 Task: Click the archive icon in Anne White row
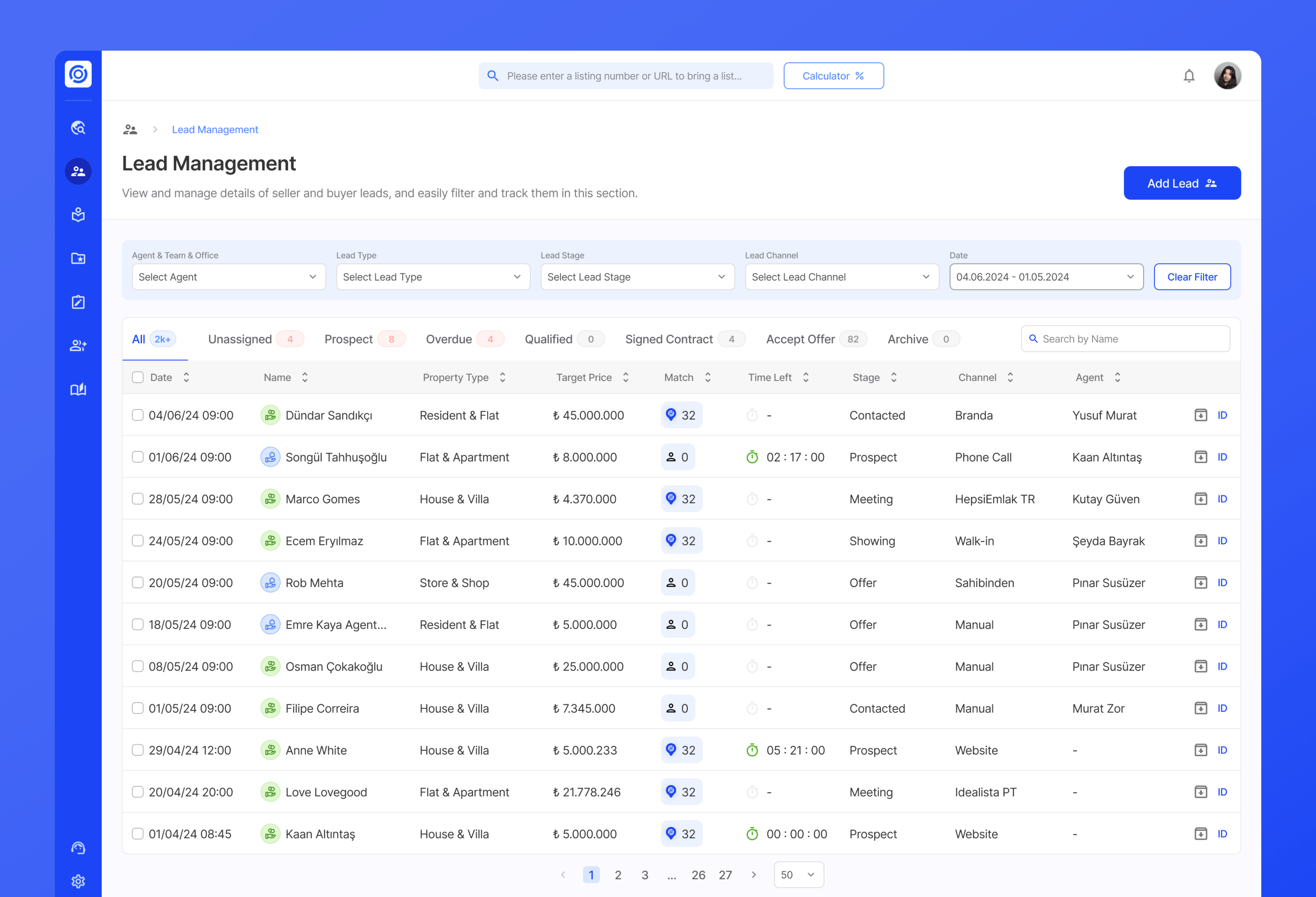pos(1201,750)
